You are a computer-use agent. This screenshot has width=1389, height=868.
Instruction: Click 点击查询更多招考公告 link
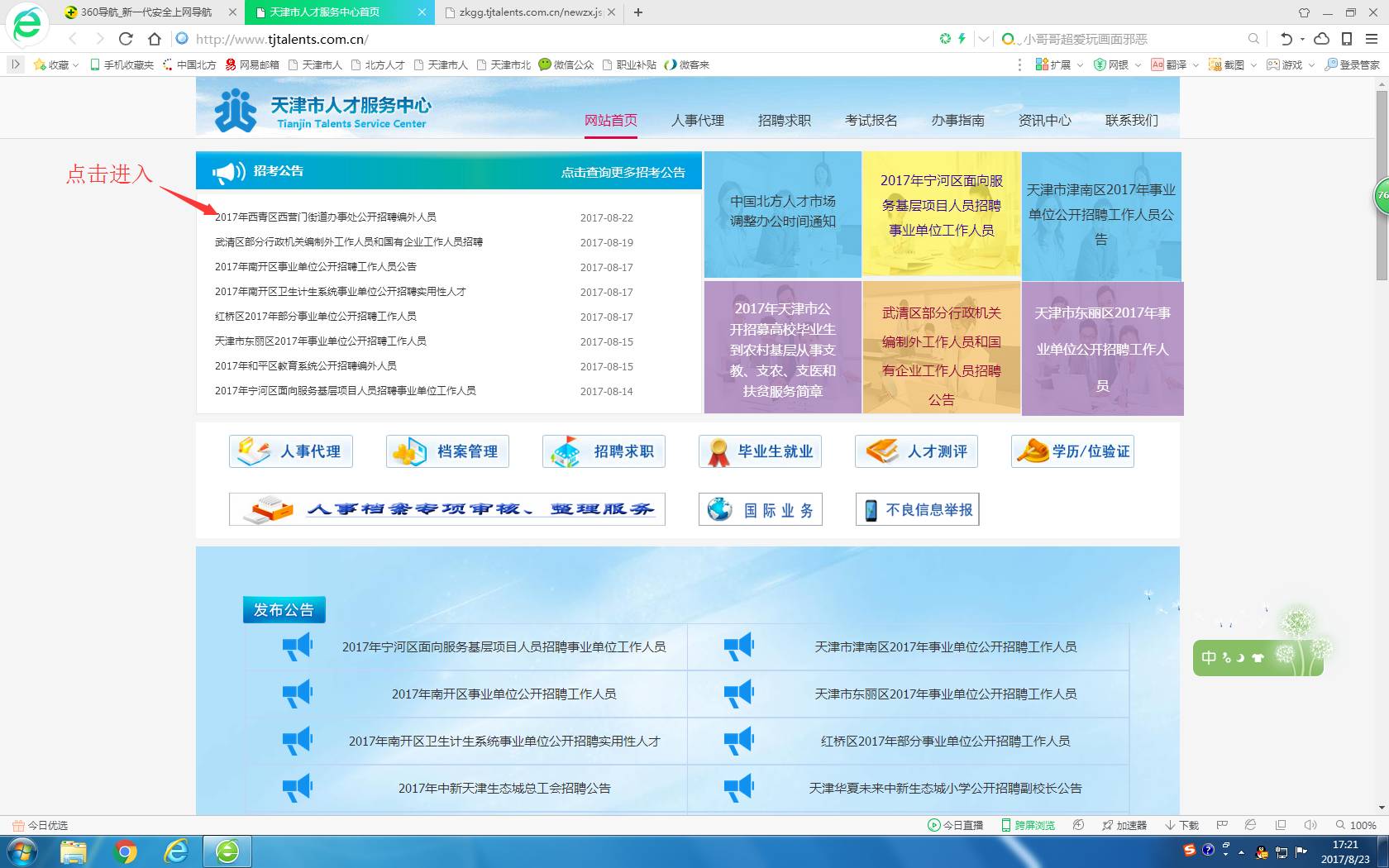click(623, 172)
